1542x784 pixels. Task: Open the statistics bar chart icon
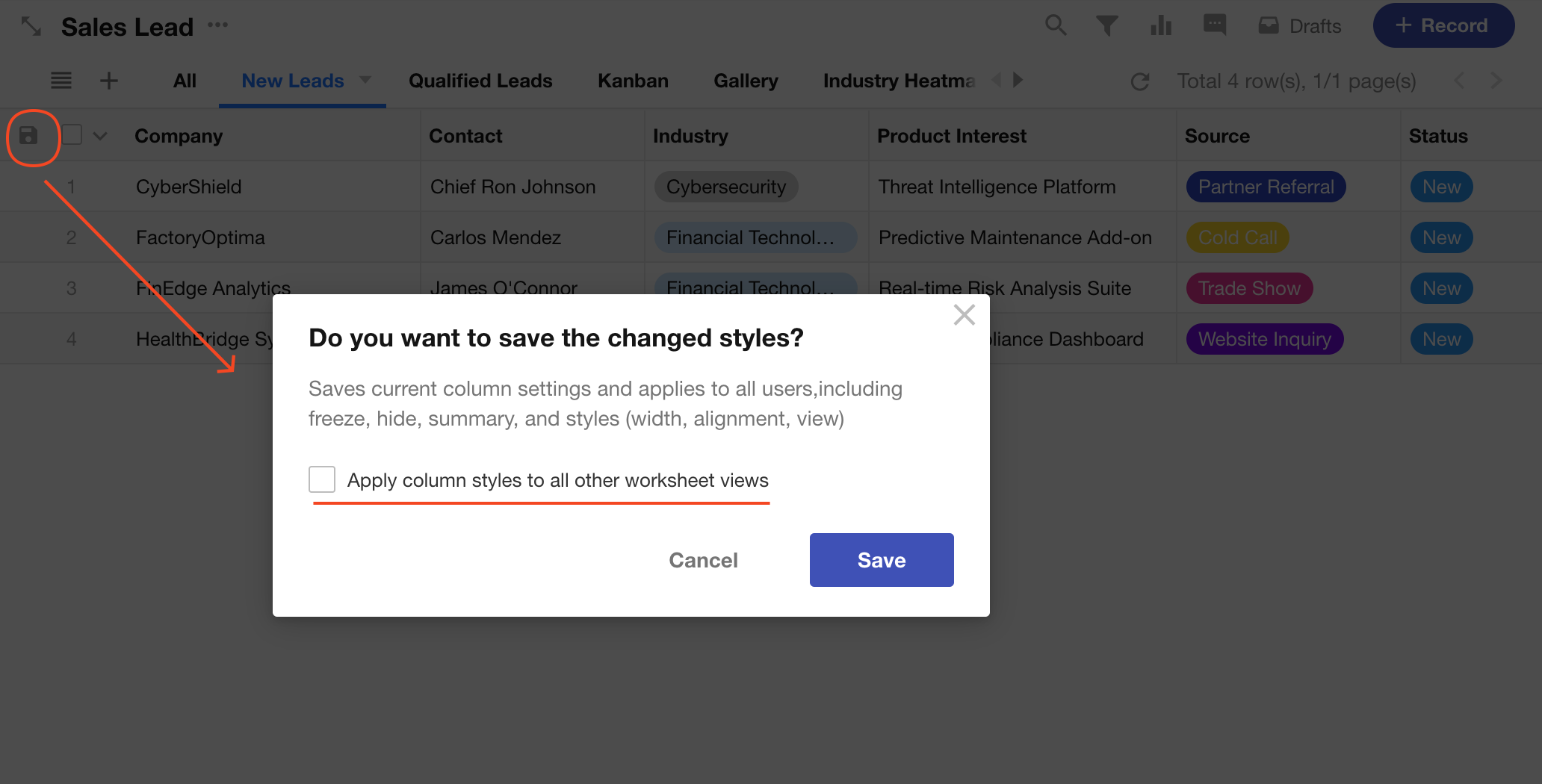pos(1160,26)
